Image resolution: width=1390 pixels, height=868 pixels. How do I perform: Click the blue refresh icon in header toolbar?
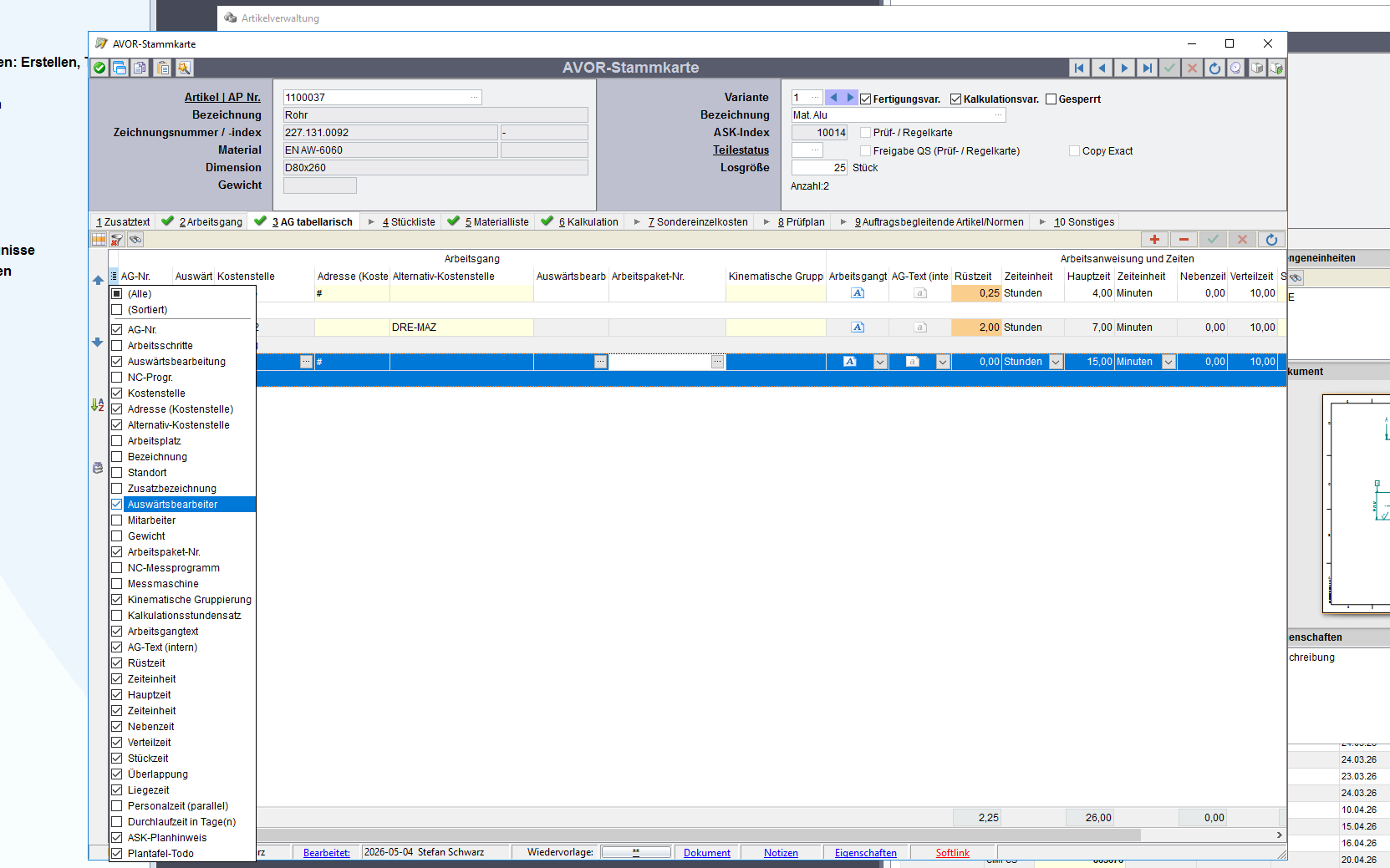(1214, 68)
